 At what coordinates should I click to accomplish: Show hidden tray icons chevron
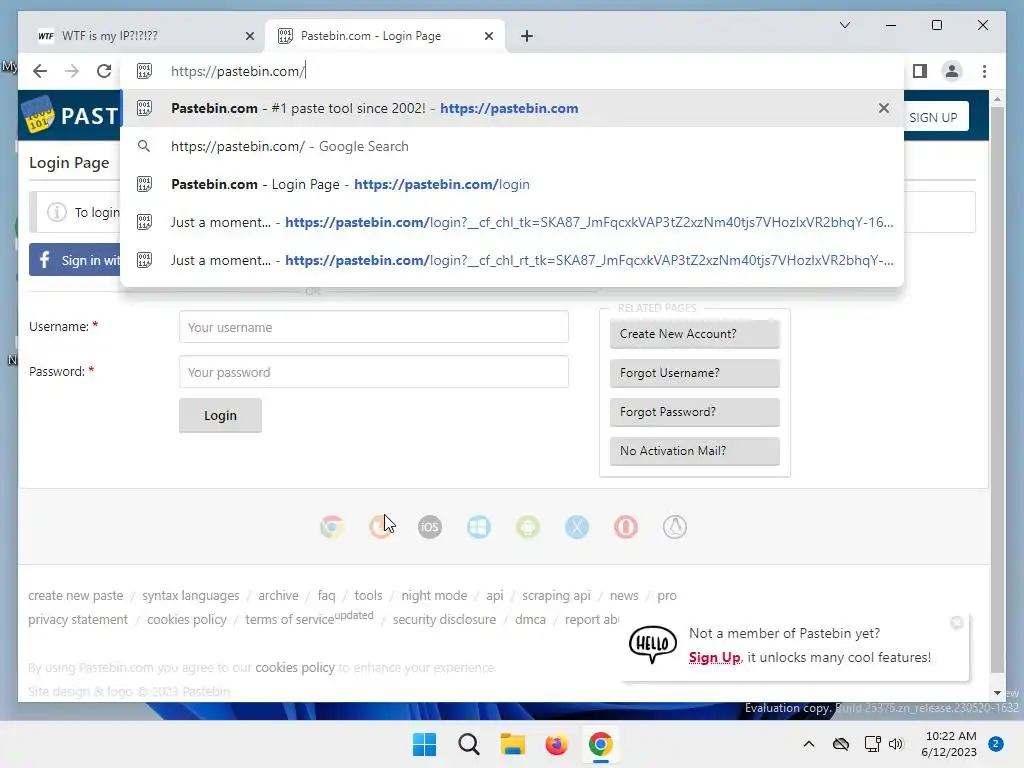pos(808,744)
